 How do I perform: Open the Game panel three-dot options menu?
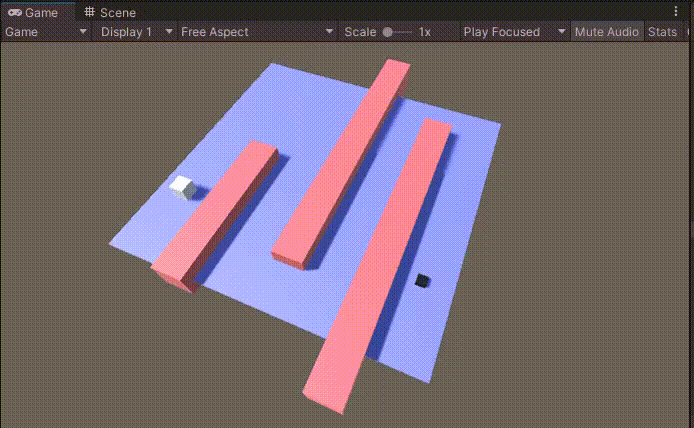676,11
